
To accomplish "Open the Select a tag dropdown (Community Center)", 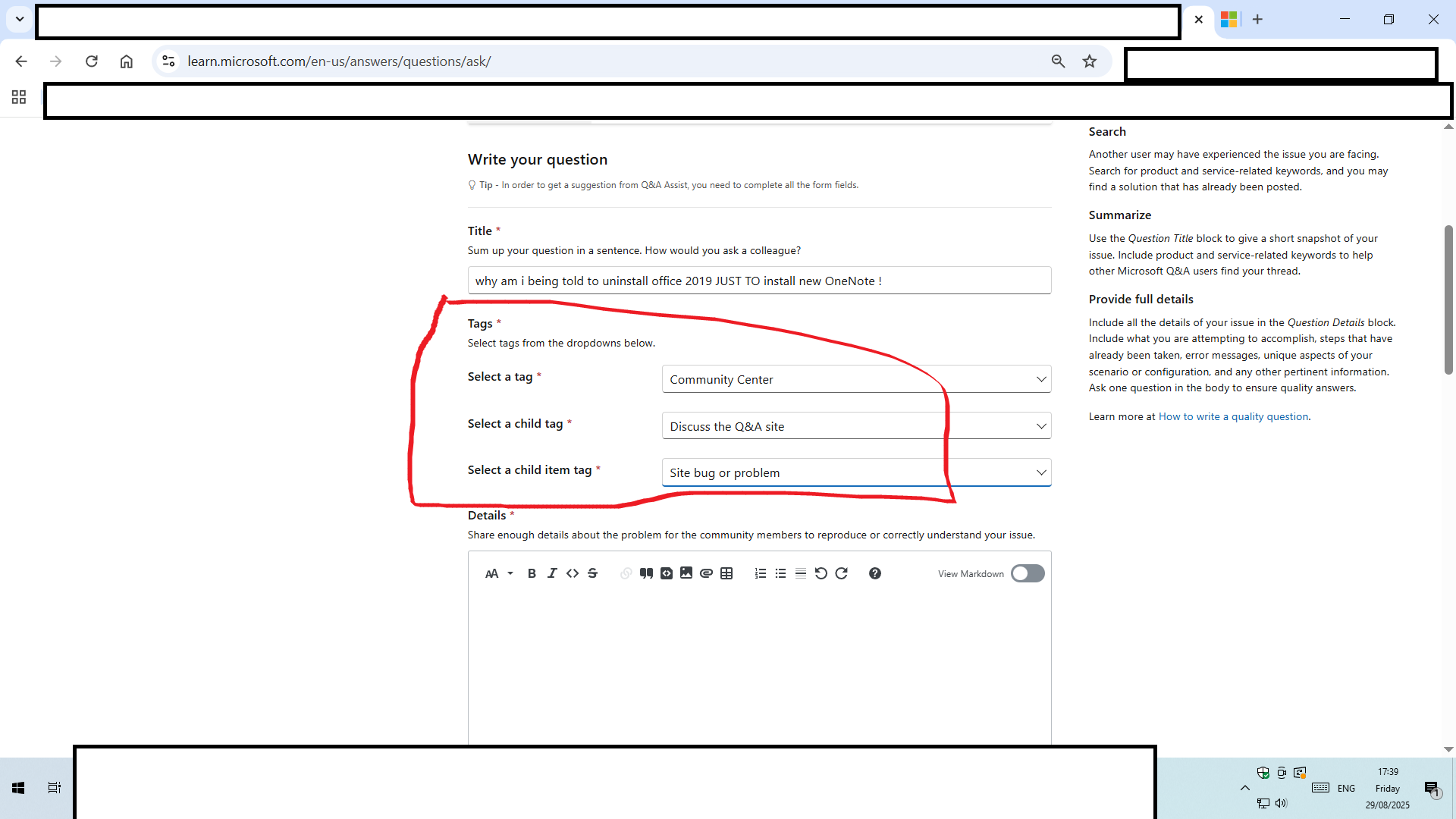I will click(856, 379).
